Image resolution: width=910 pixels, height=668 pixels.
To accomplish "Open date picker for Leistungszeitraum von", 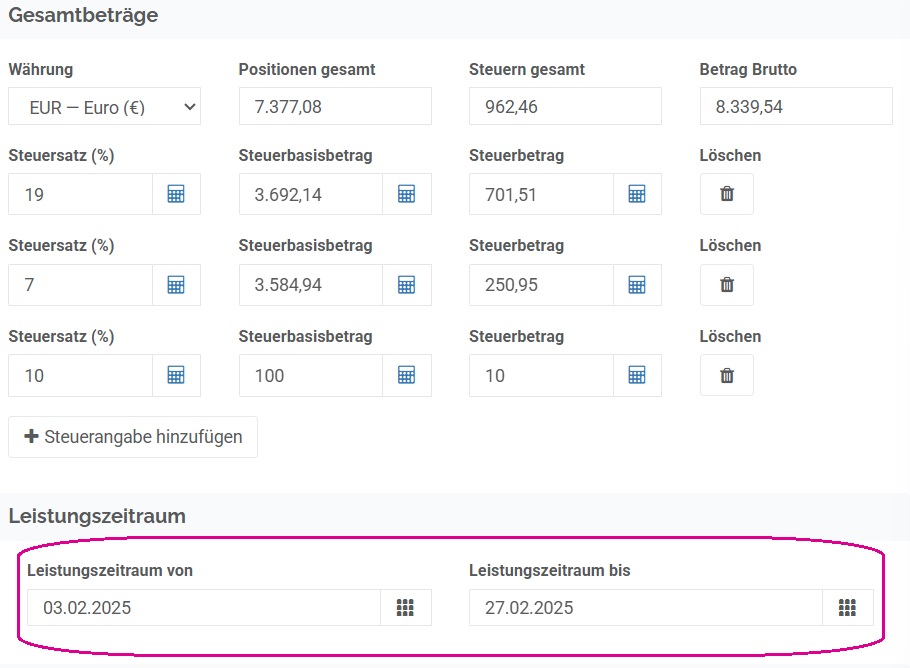I will [405, 608].
